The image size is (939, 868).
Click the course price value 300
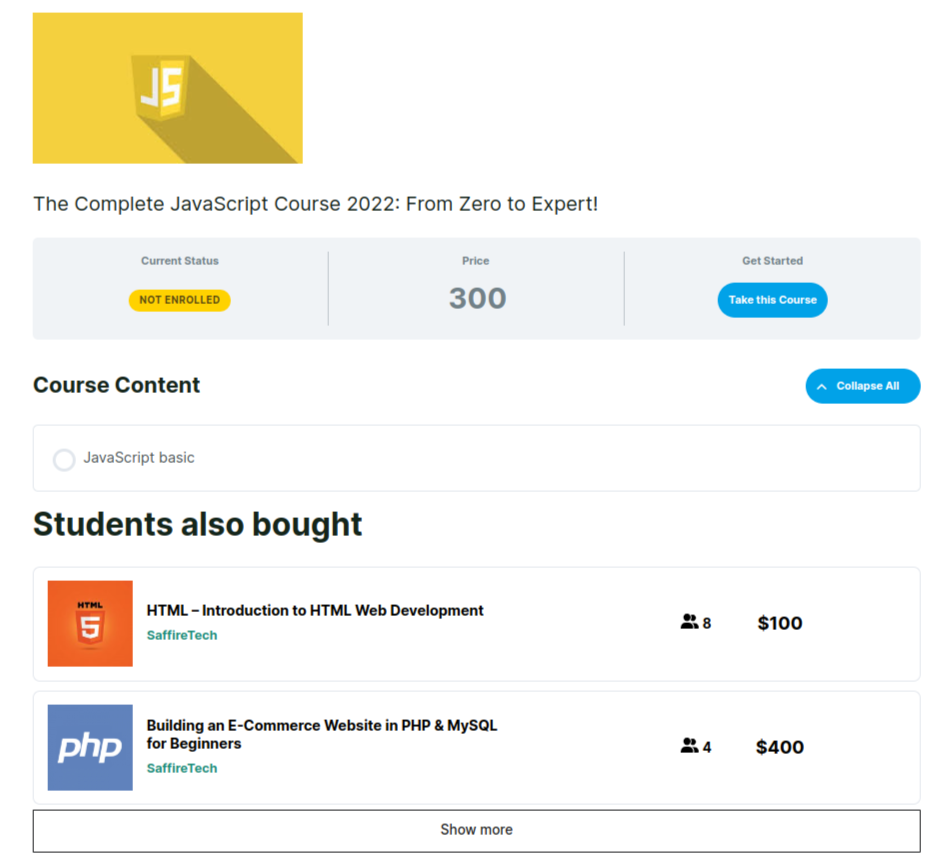click(x=477, y=298)
